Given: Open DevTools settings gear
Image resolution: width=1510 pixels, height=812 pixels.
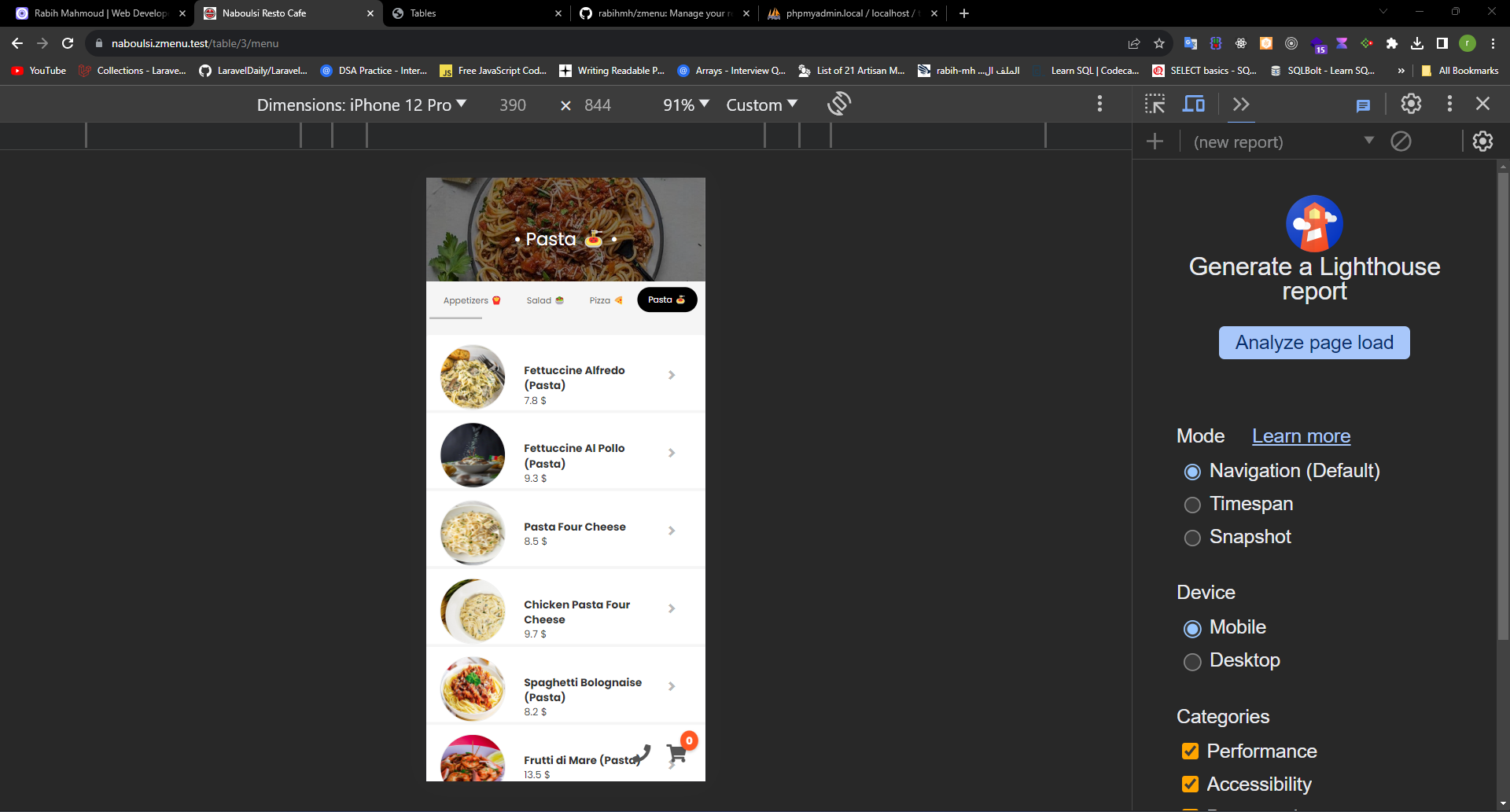Looking at the screenshot, I should click(x=1411, y=104).
